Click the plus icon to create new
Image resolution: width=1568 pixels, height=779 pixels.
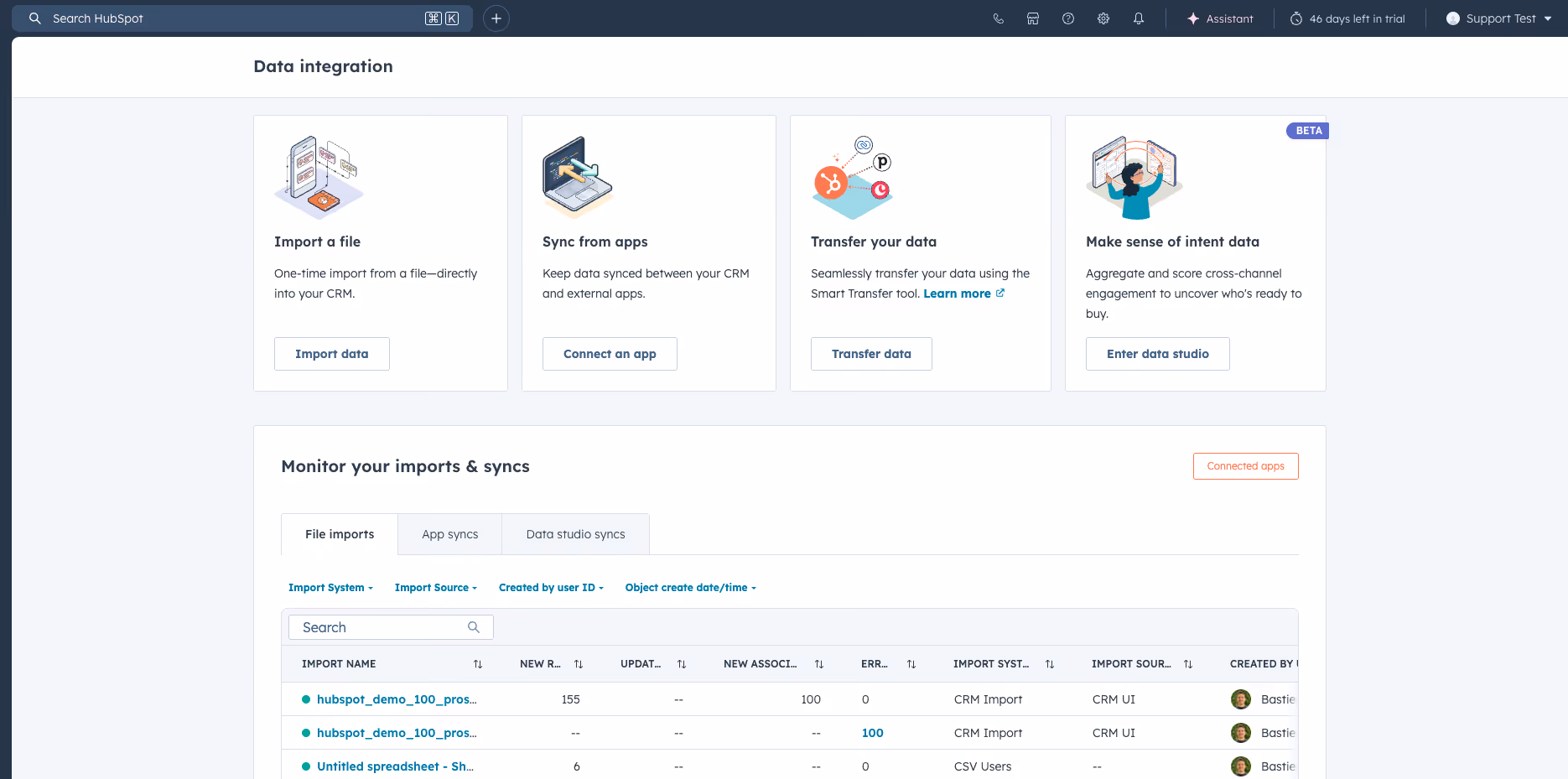[496, 18]
